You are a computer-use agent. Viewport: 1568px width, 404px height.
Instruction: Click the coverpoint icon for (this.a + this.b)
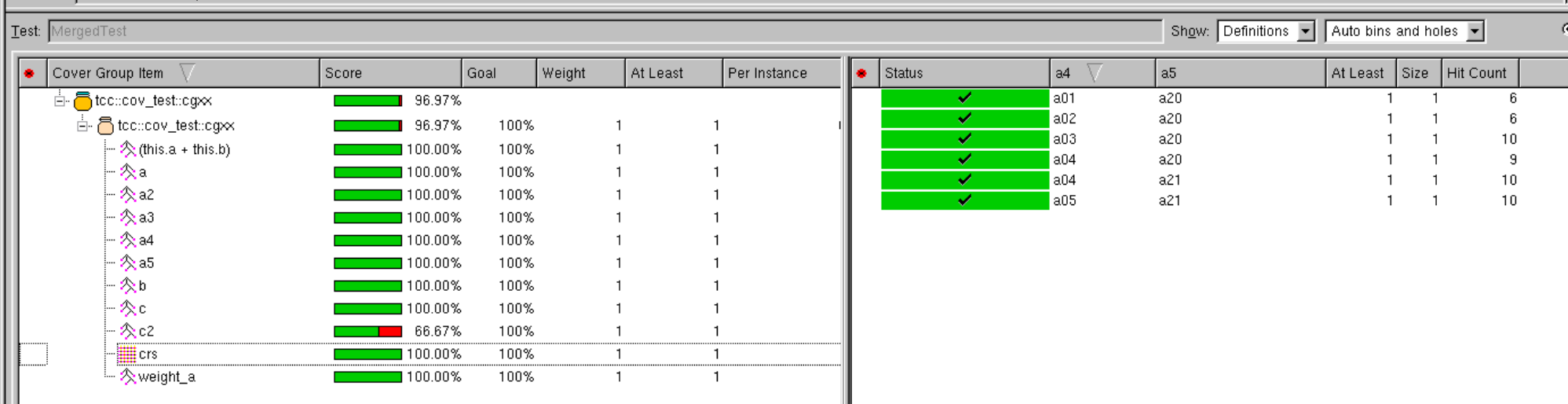[128, 149]
